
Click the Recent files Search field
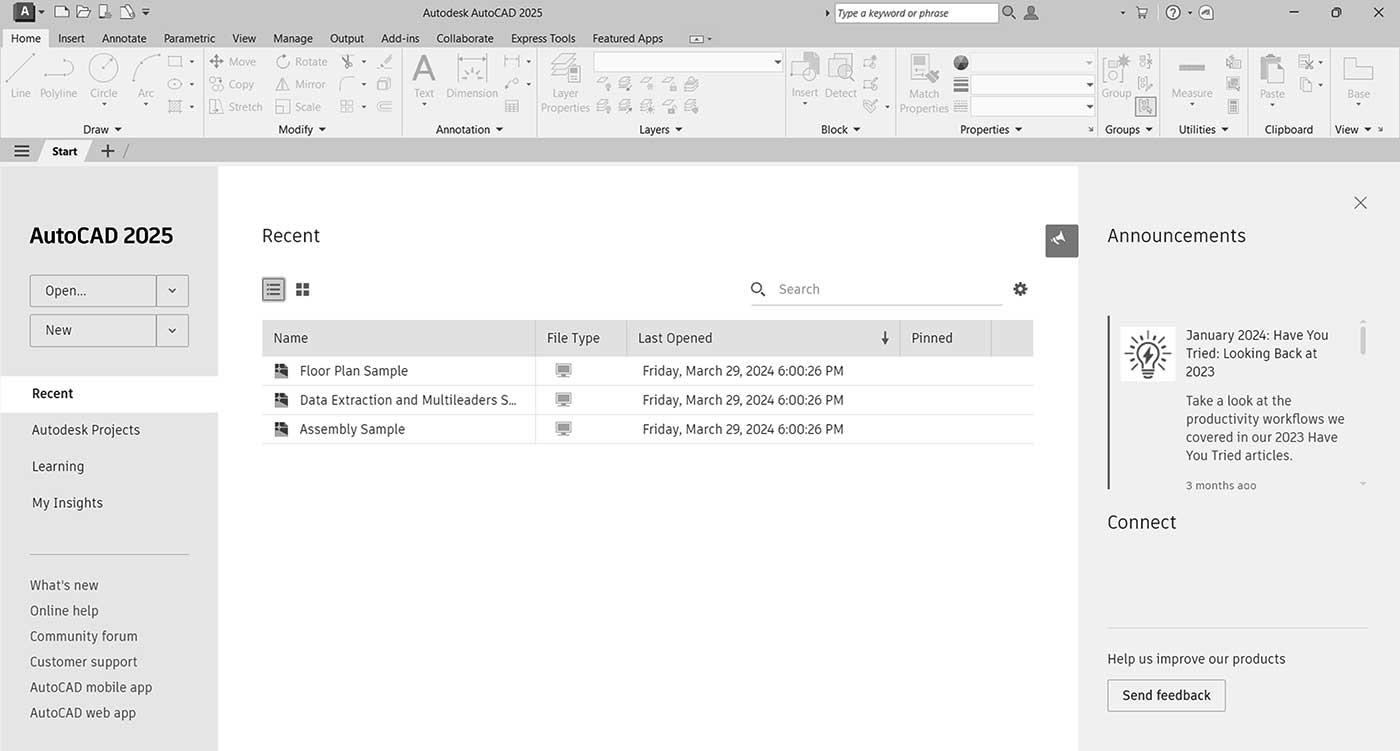click(876, 289)
